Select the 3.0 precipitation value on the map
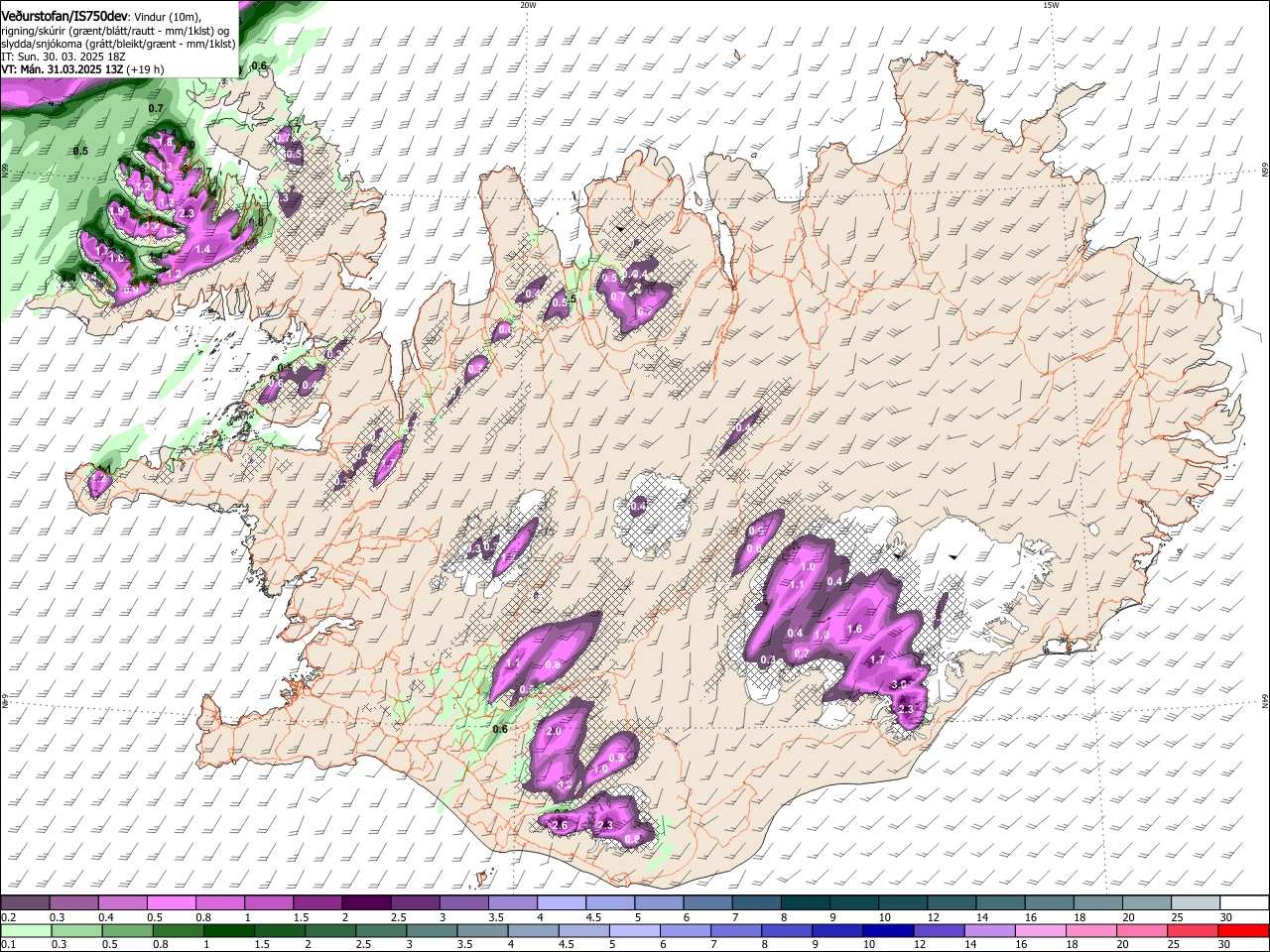The width and height of the screenshot is (1270, 952). click(x=899, y=684)
